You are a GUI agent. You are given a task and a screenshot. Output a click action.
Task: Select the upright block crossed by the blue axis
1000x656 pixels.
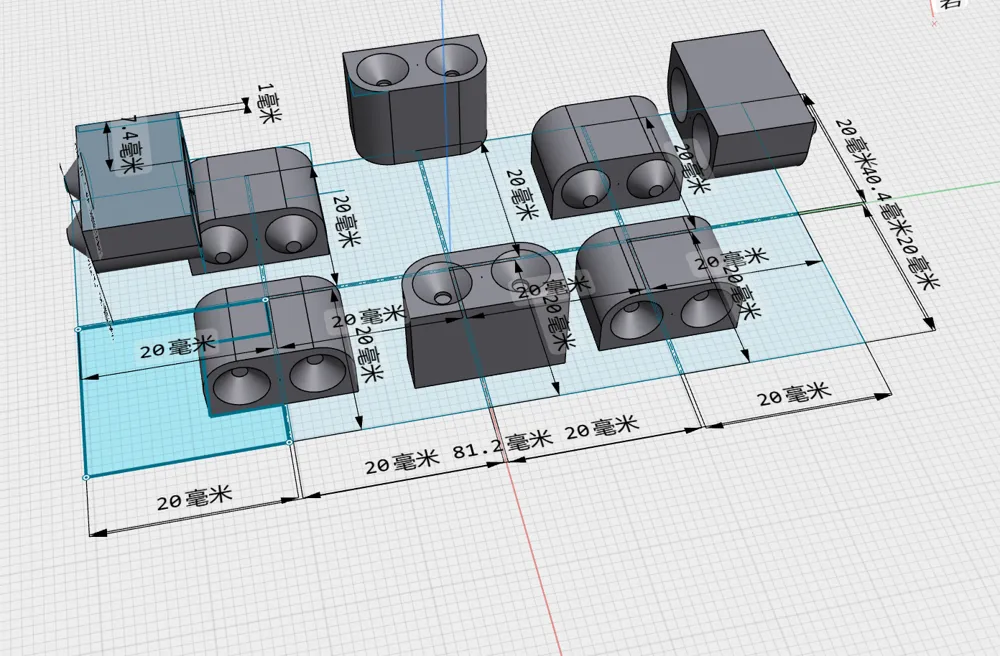[x=415, y=99]
